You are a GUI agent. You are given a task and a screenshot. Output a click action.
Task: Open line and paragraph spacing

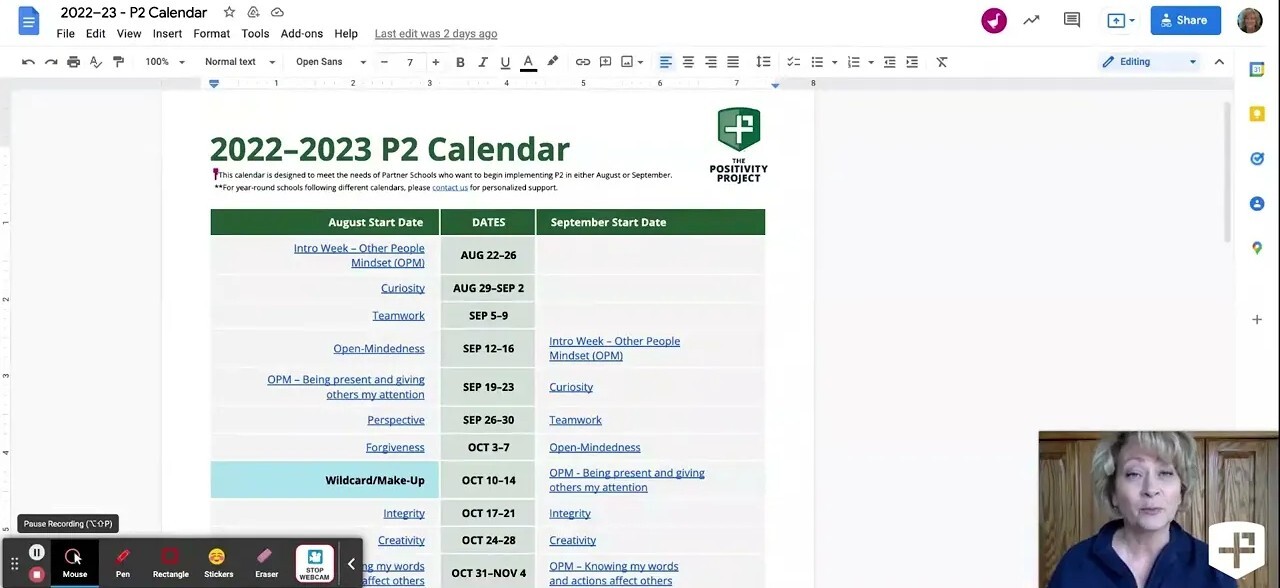point(763,62)
